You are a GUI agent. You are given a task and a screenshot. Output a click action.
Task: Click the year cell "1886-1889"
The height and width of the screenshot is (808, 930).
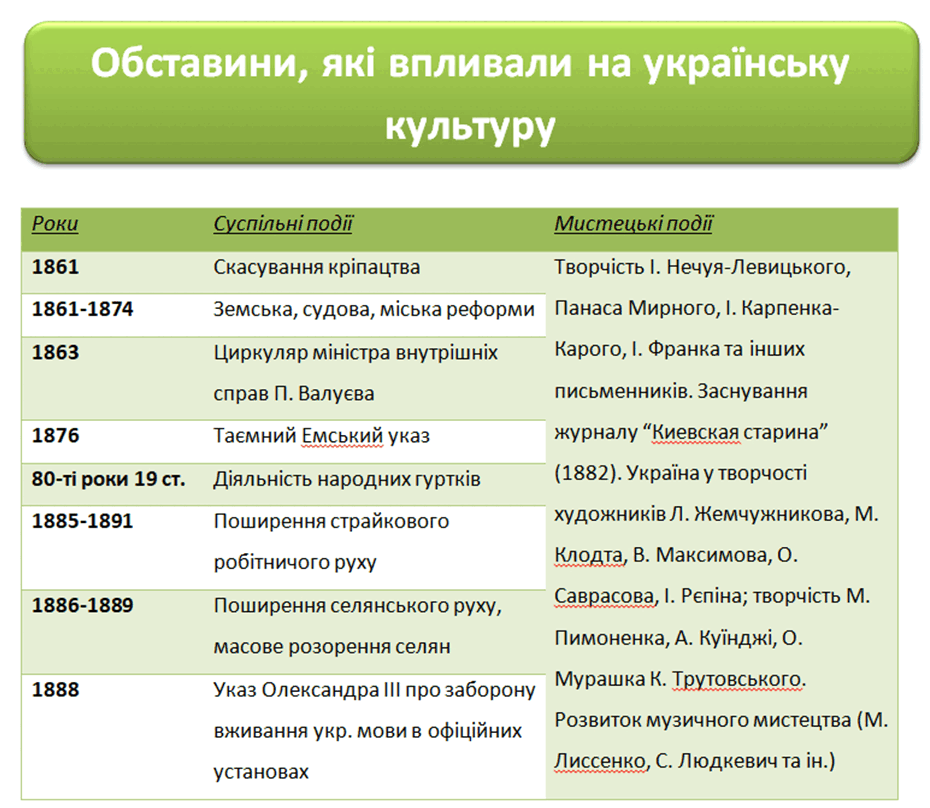[82, 605]
